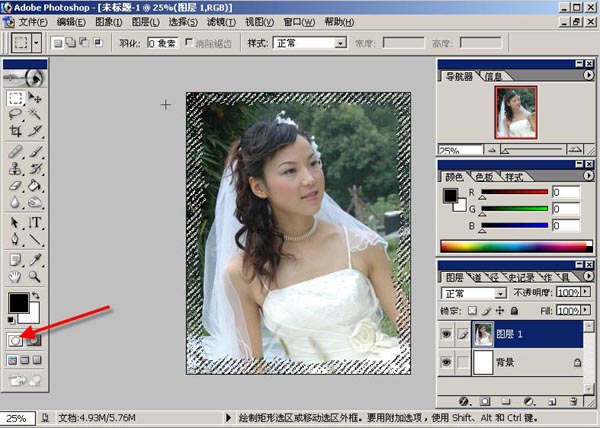Viewport: 600px width, 428px height.
Task: Select New Selection mode button
Action: pos(57,43)
